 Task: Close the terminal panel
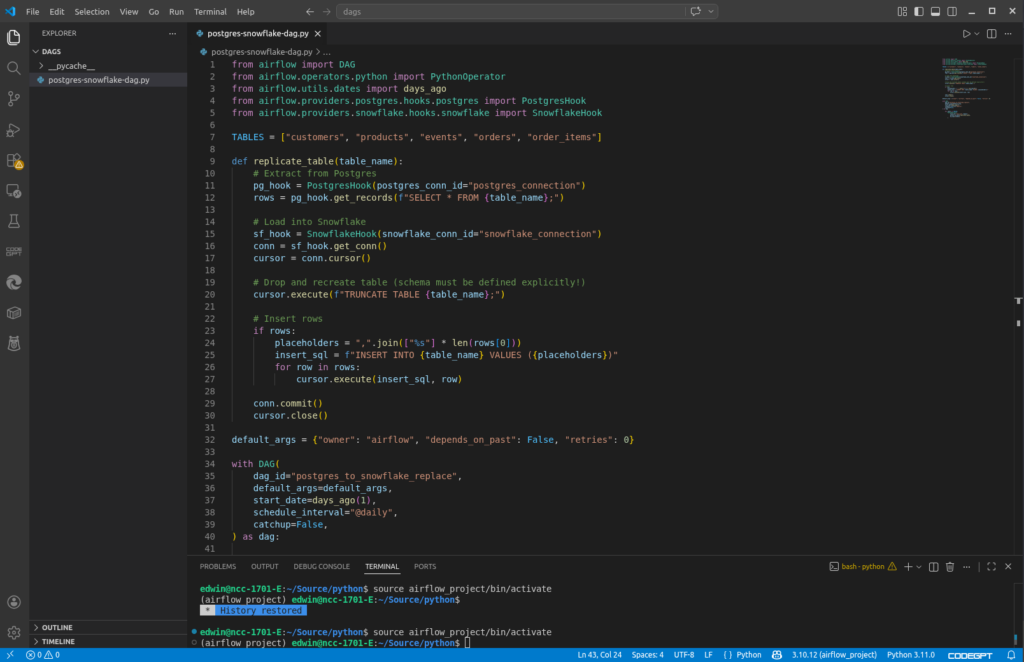[1008, 567]
